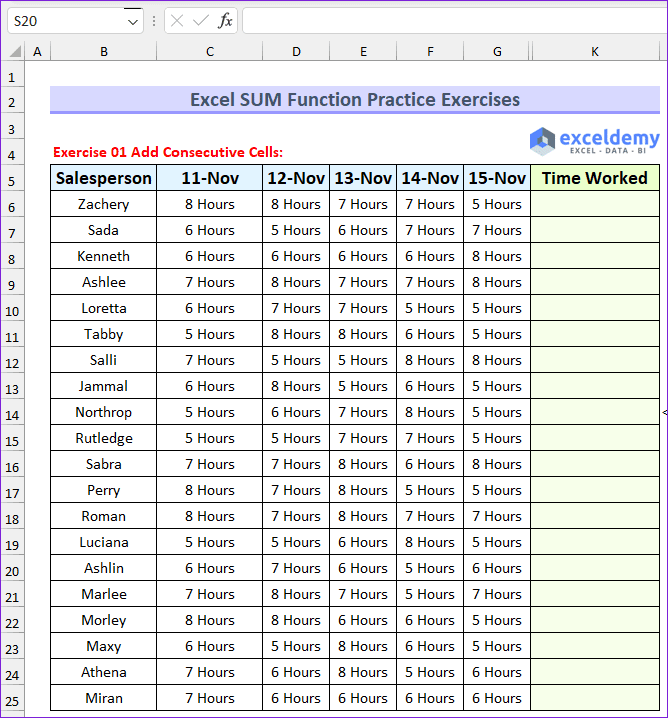The height and width of the screenshot is (718, 668).
Task: Select column G header
Action: point(497,51)
